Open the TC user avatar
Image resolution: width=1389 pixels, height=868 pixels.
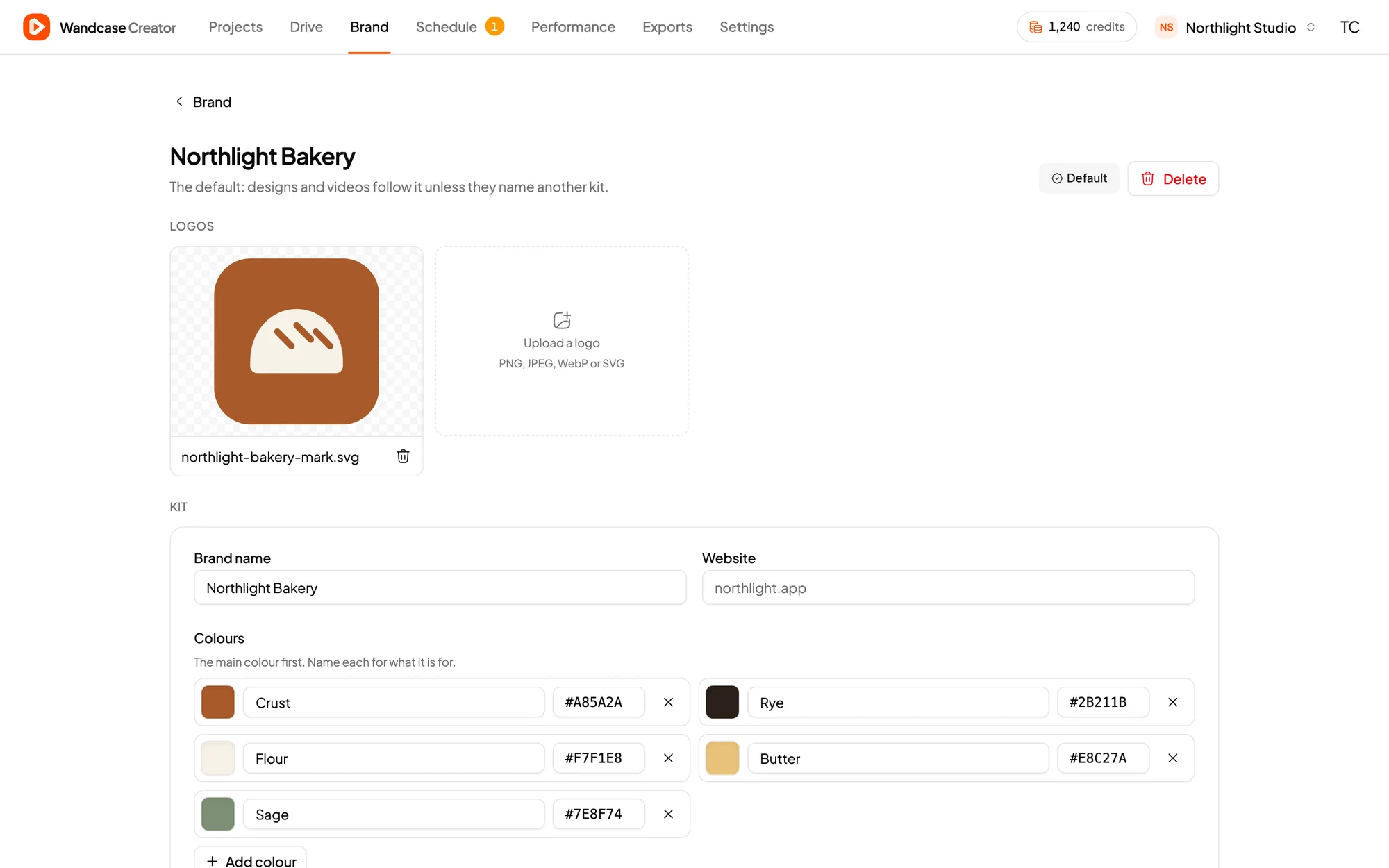(1349, 27)
